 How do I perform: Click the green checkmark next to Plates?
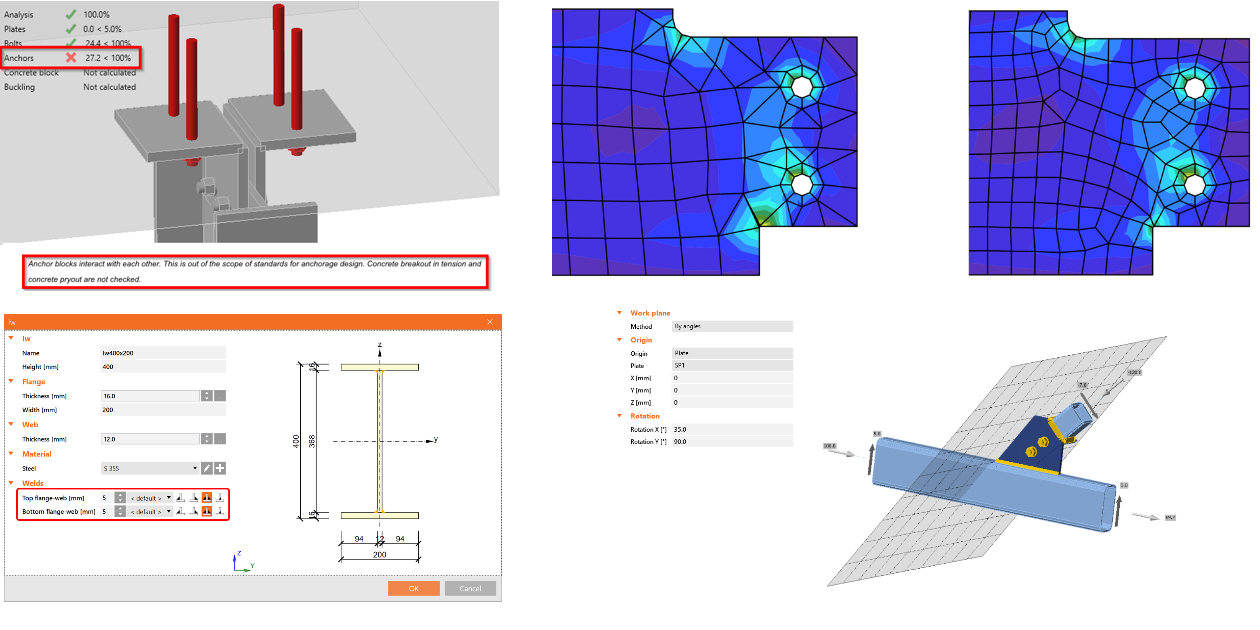coord(71,29)
